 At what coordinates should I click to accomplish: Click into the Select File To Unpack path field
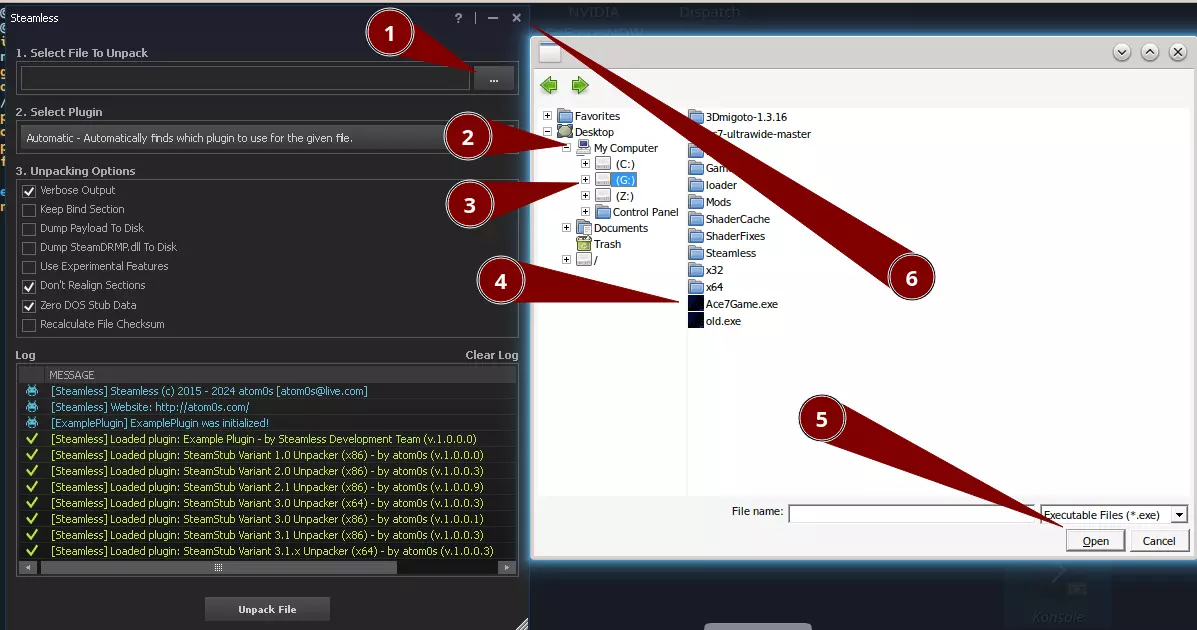245,79
